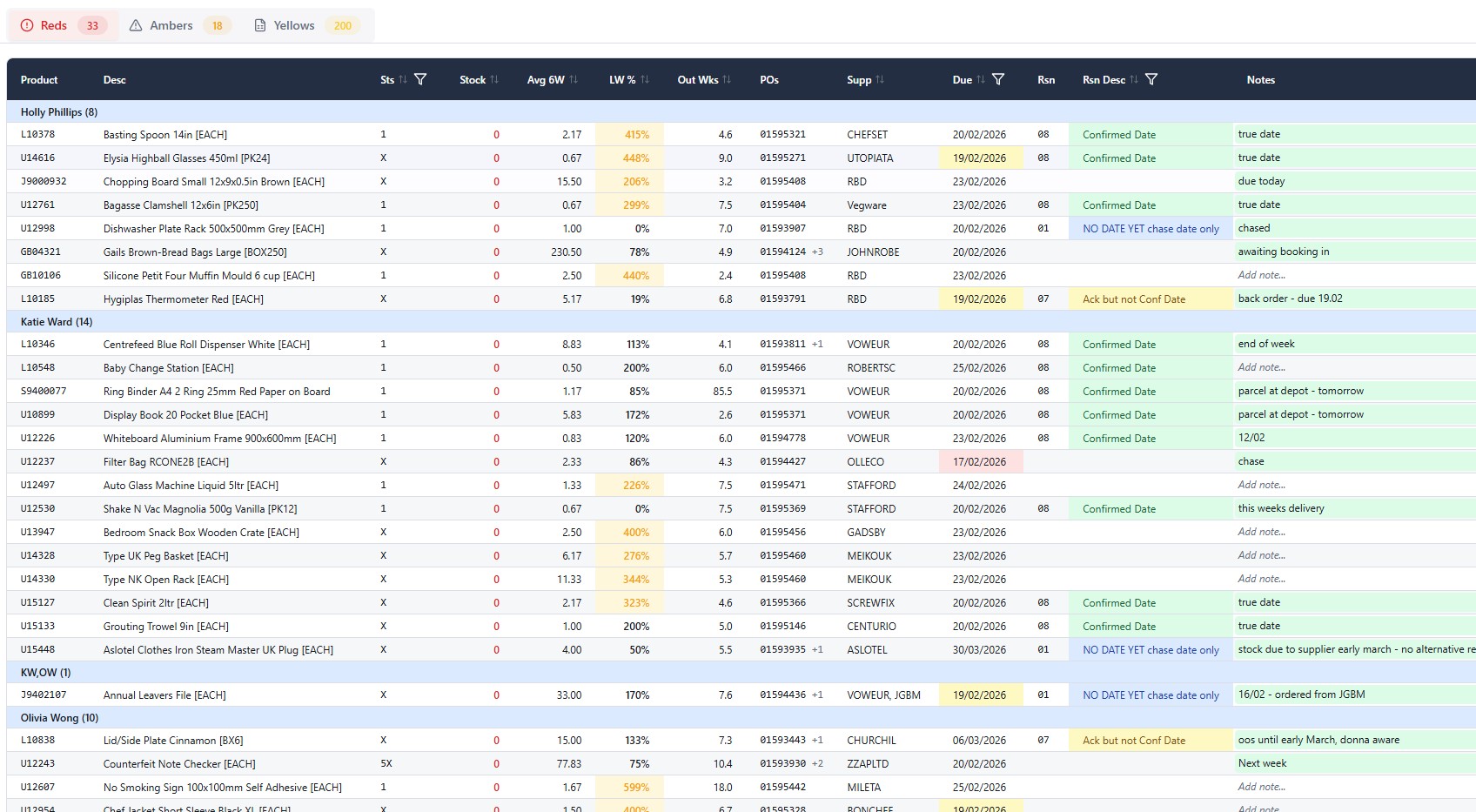Click highlighted due date 19/02/2026 for U14616
The width and height of the screenshot is (1476, 812).
(981, 158)
